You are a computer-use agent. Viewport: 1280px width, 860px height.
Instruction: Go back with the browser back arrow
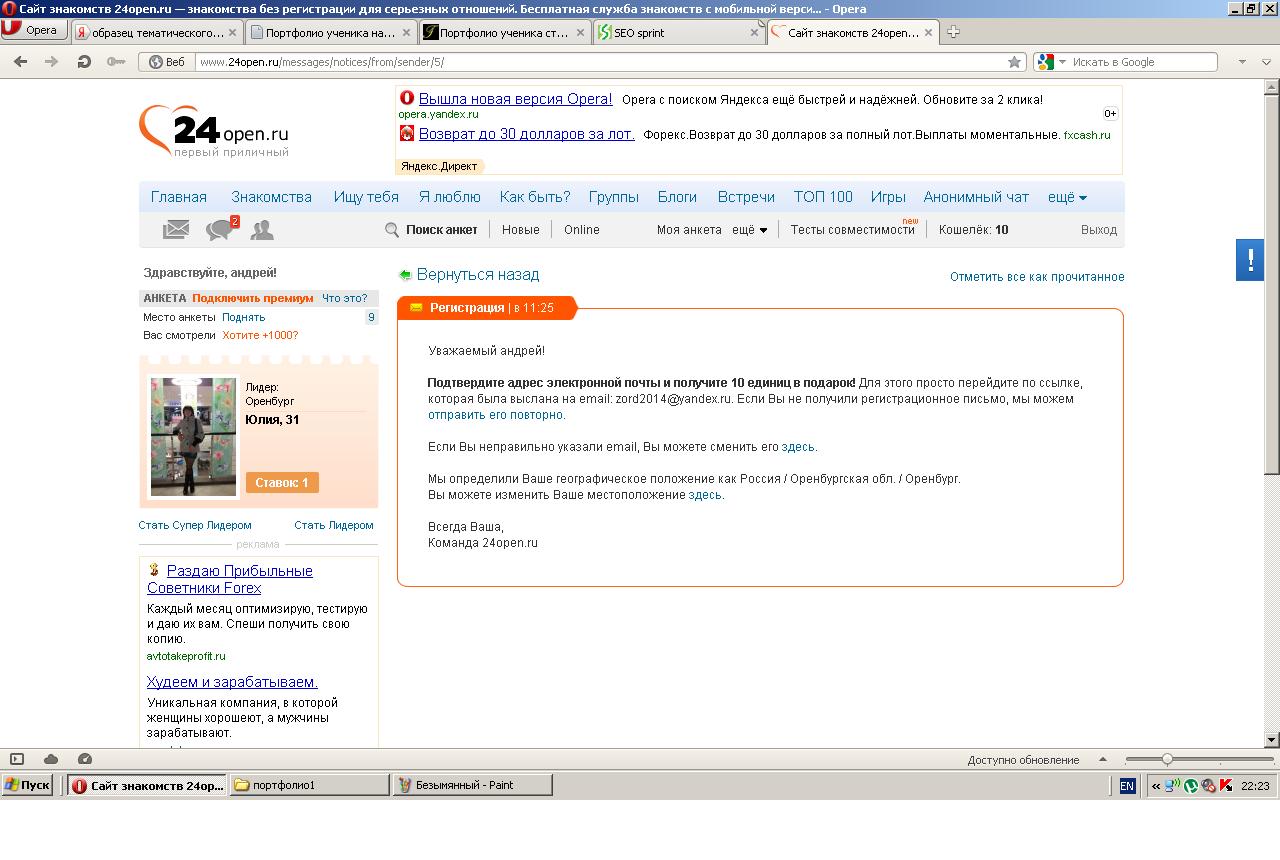tap(20, 62)
